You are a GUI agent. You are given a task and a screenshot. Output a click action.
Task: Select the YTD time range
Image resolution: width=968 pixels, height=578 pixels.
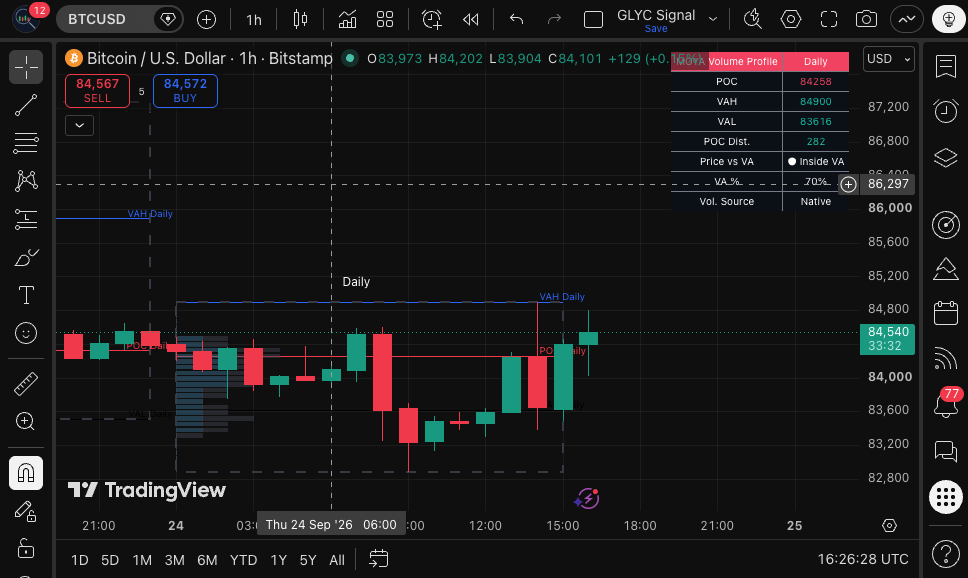pyautogui.click(x=243, y=560)
